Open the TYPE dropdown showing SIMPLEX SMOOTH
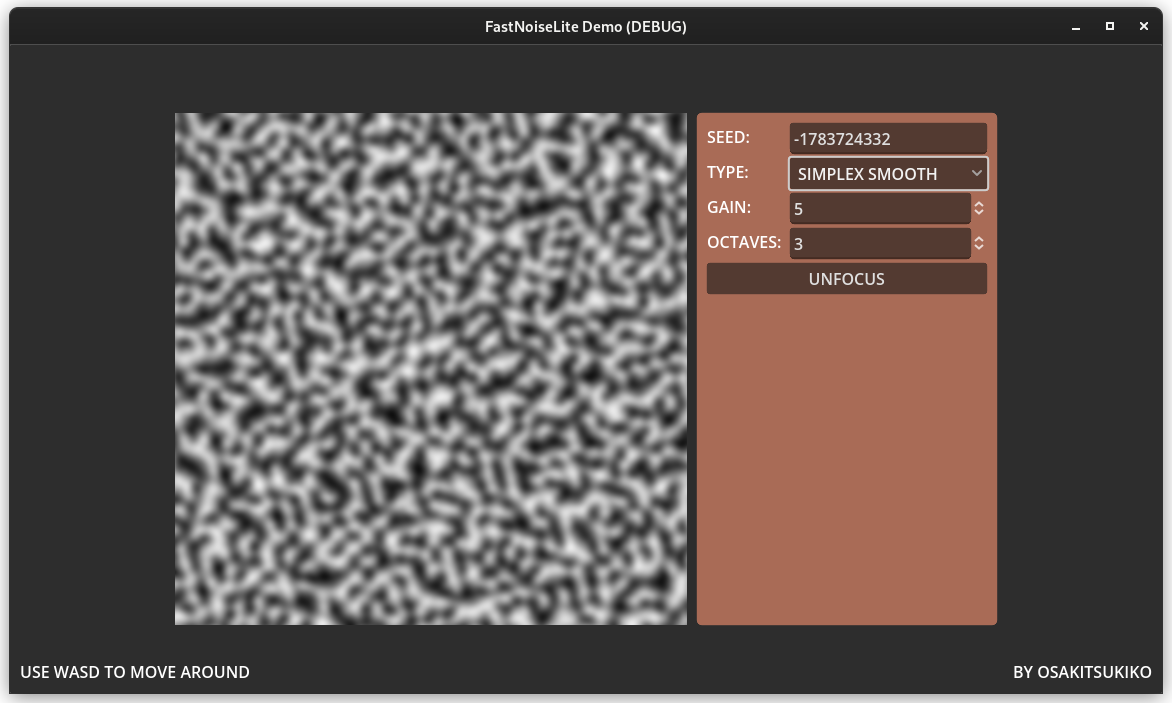The width and height of the screenshot is (1172, 703). 888,173
